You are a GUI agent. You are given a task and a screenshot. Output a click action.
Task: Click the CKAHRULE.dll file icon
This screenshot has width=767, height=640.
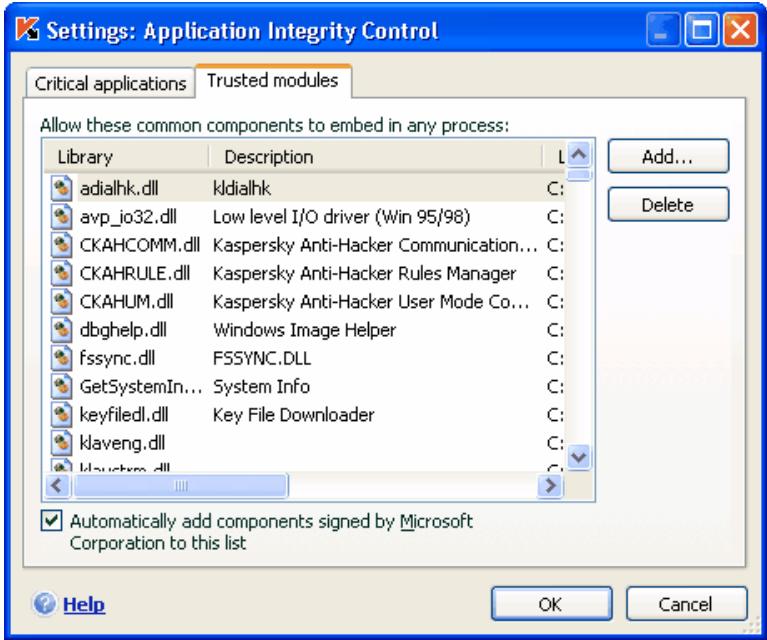62,274
